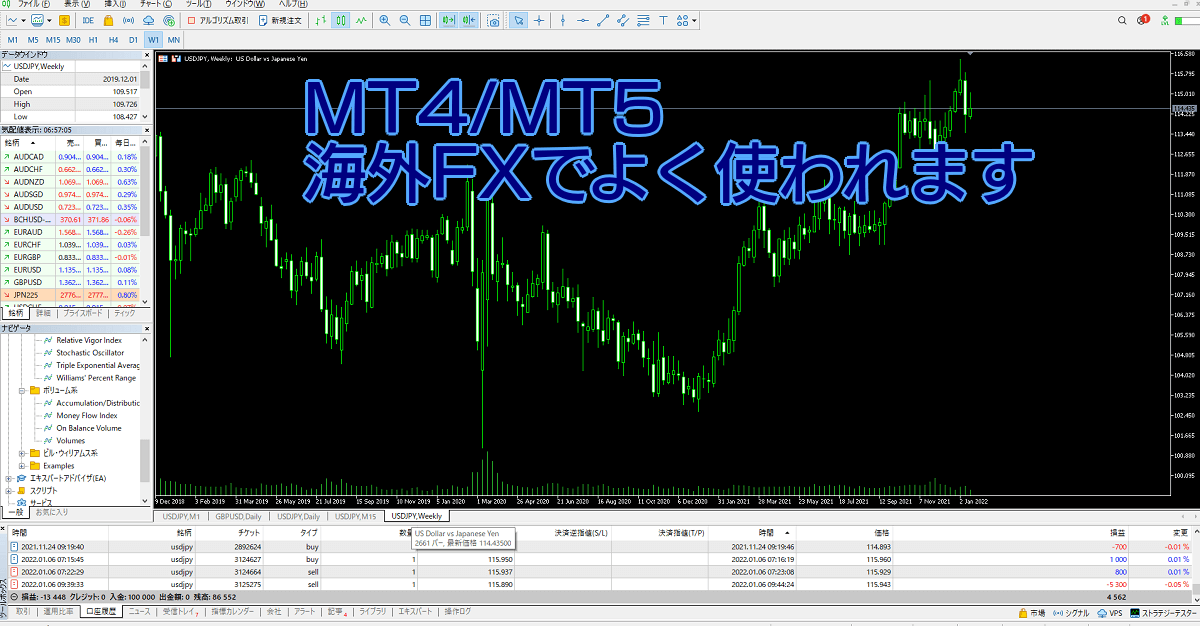
Task: Switch timeframe to MN monthly
Action: (174, 40)
